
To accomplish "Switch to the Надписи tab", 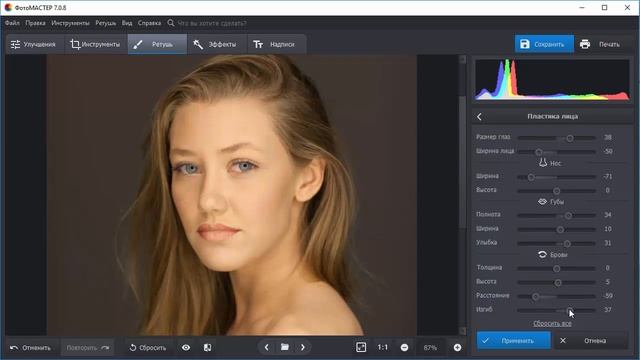I will pos(276,44).
